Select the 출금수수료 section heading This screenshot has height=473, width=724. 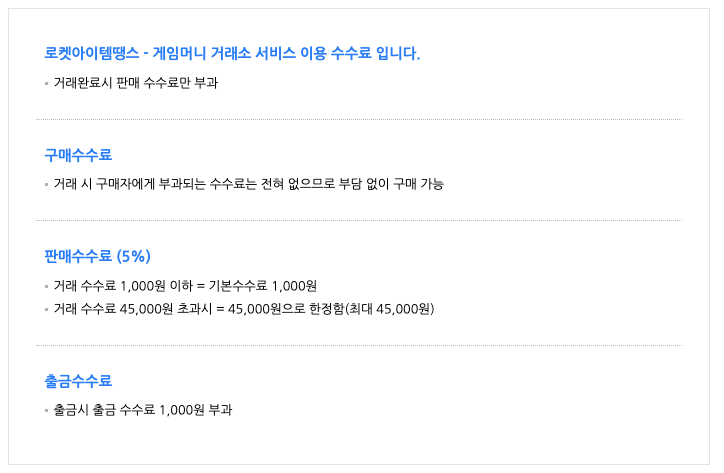78,381
